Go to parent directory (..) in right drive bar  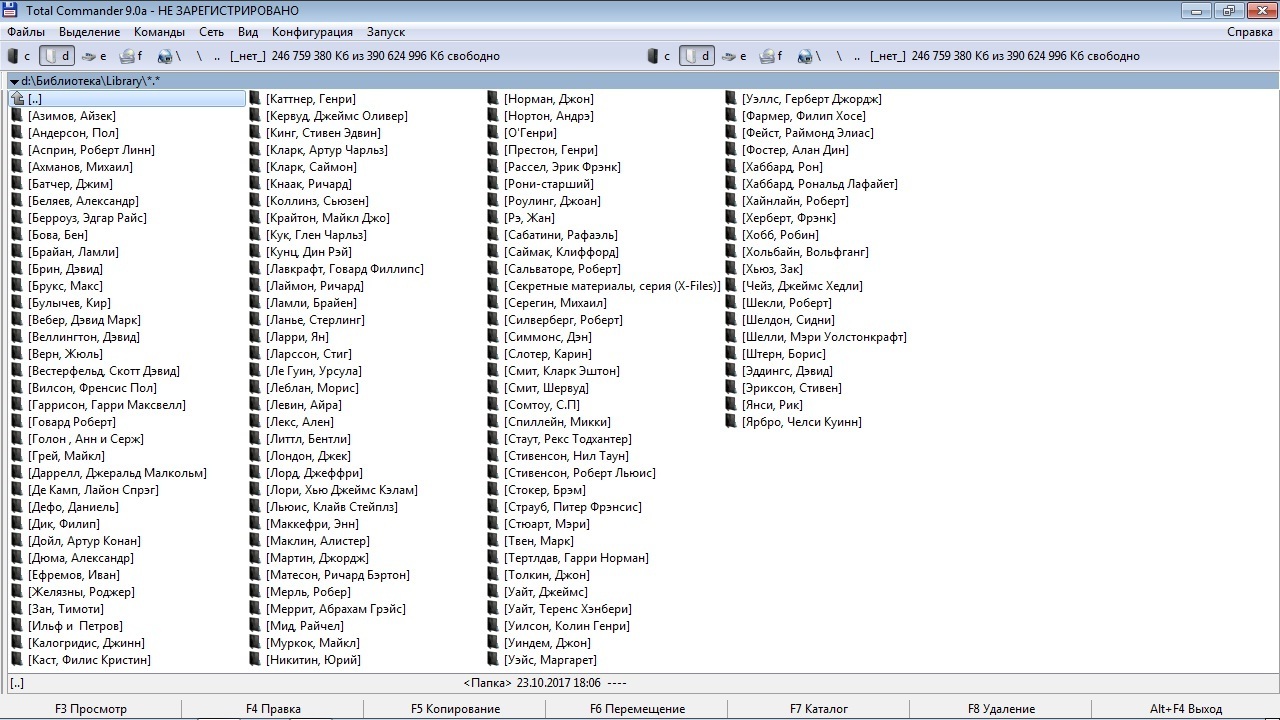tap(857, 56)
